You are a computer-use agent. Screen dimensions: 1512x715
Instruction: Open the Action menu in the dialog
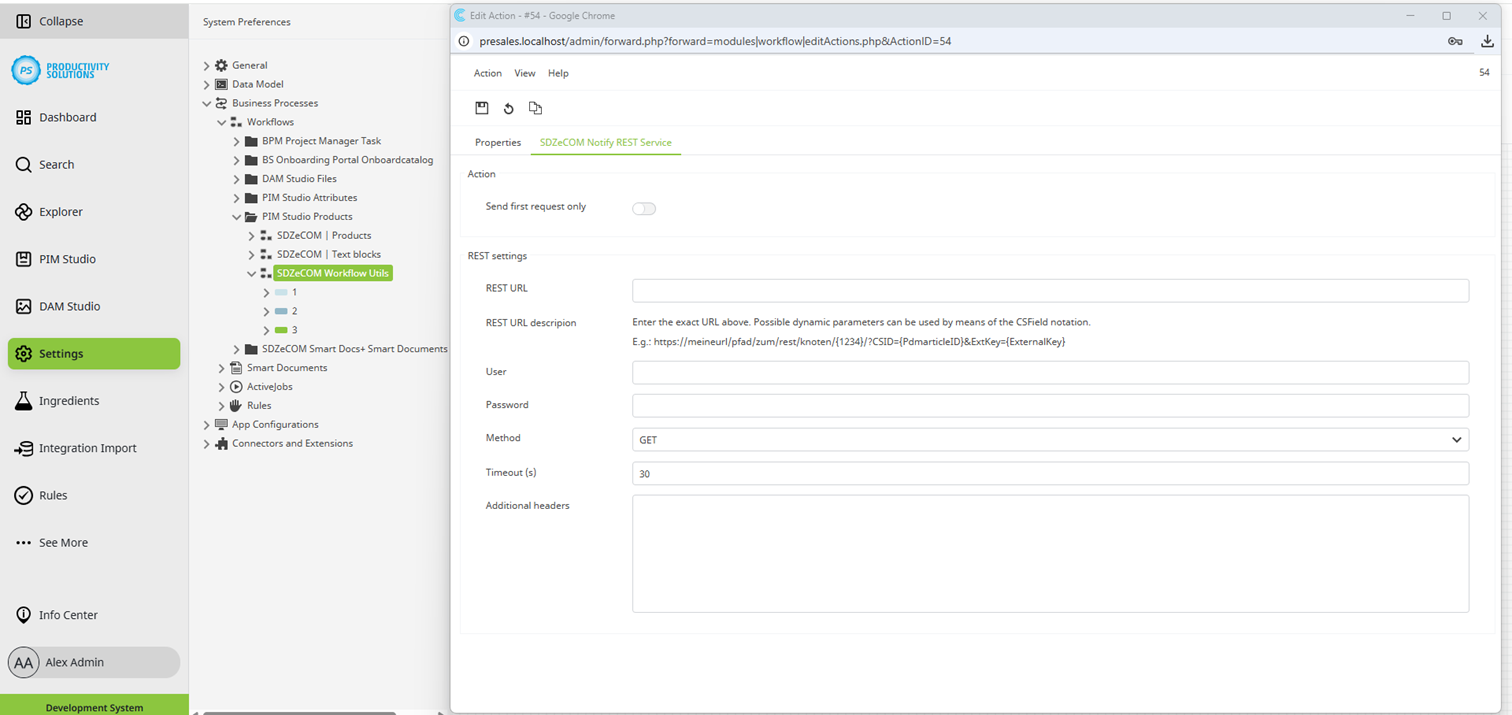coord(487,73)
